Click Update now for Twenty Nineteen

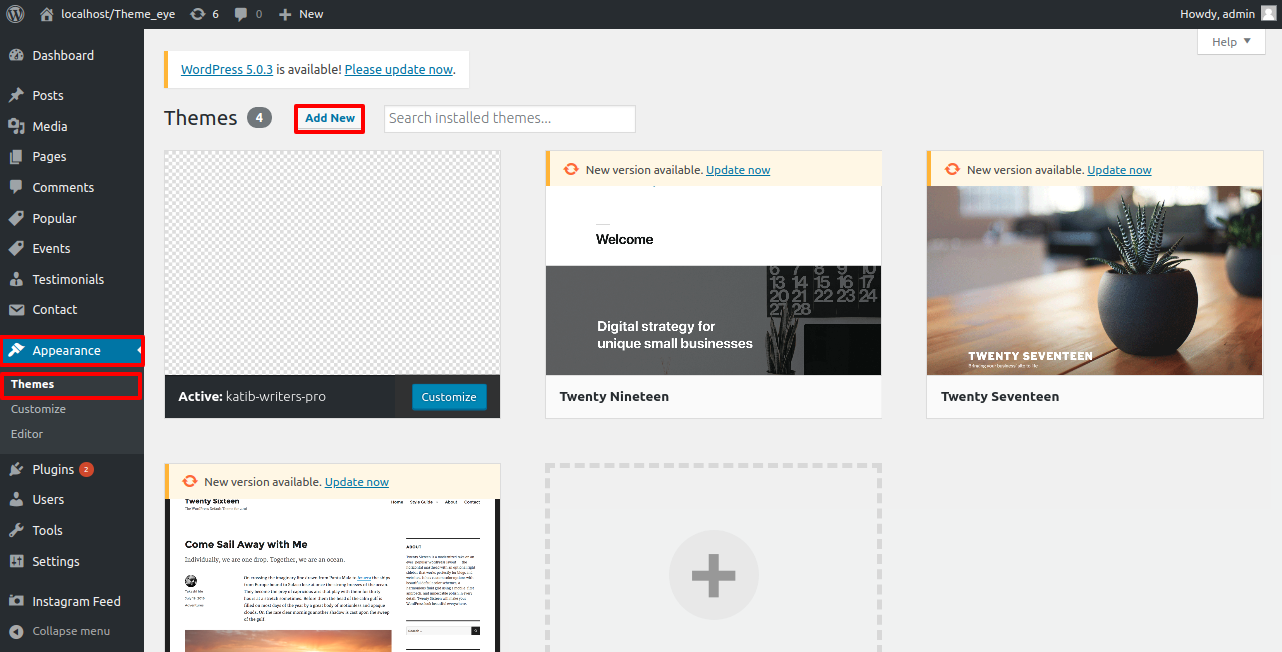coord(738,170)
